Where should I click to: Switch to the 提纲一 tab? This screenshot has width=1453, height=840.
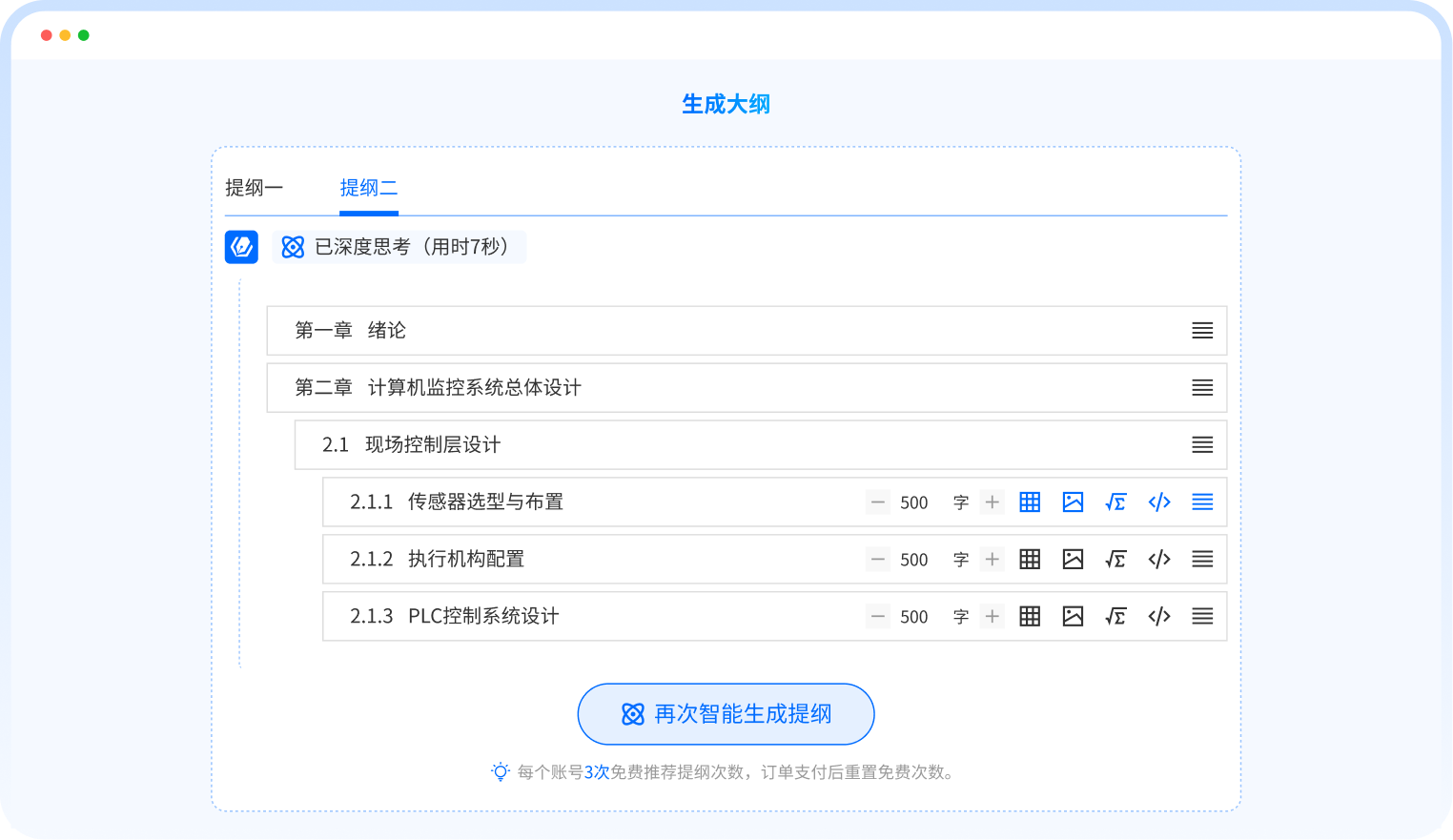point(254,187)
